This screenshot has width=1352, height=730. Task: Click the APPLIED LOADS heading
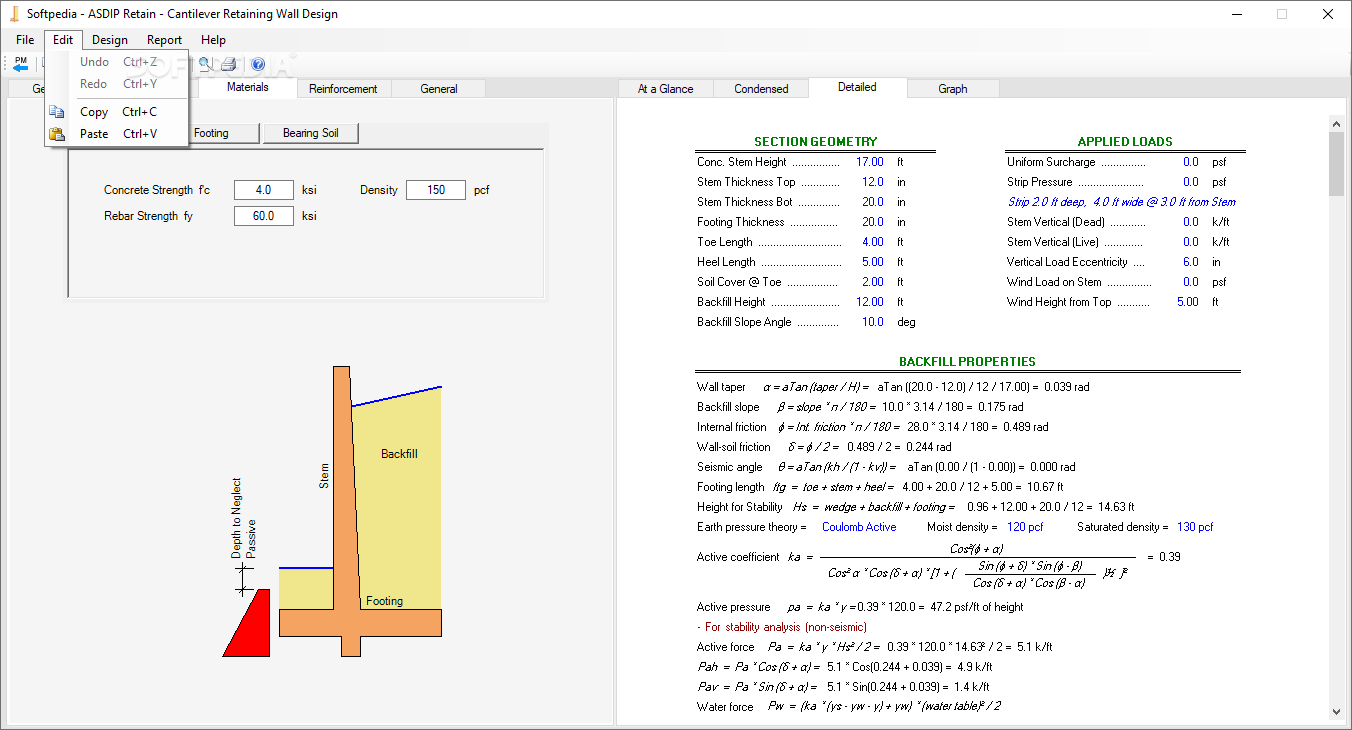[1125, 142]
